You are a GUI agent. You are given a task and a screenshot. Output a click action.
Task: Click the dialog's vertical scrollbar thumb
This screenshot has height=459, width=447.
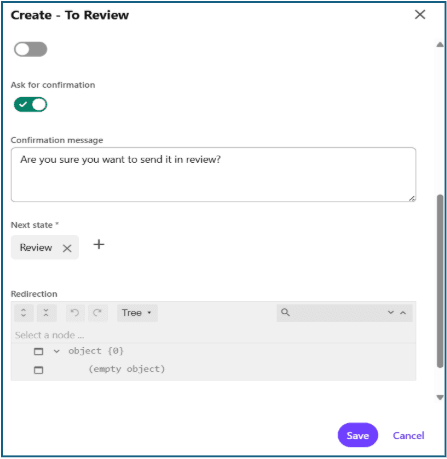pos(440,281)
